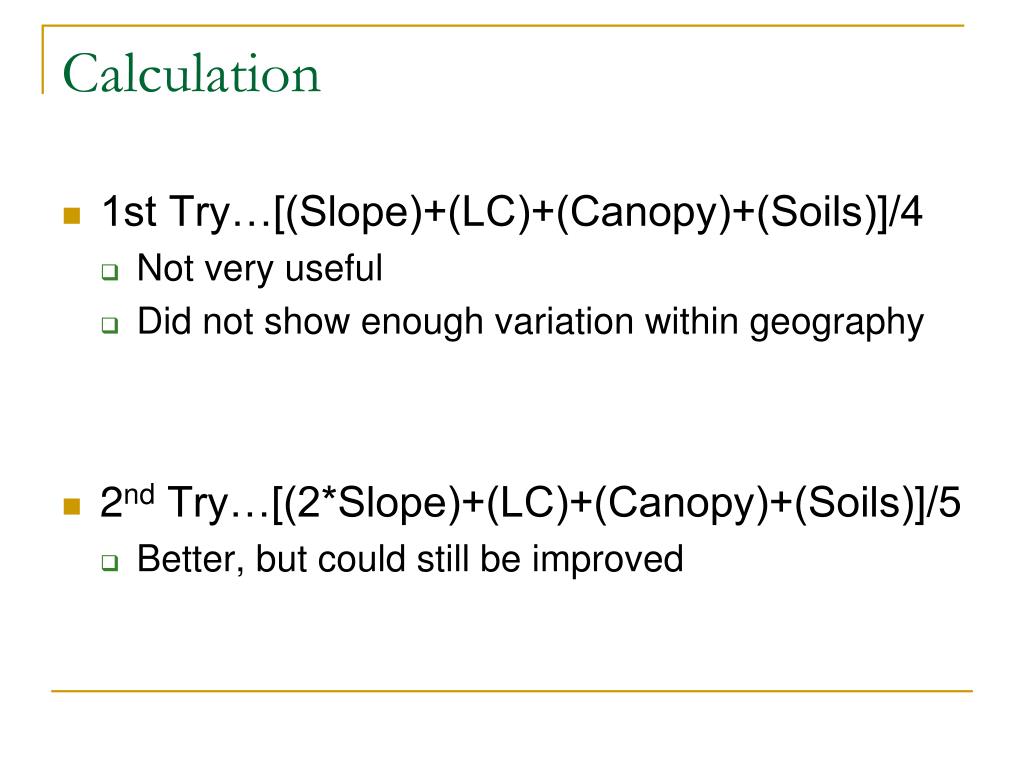Select the hollow bullet before Better, but could
1024x768 pixels.
(110, 562)
